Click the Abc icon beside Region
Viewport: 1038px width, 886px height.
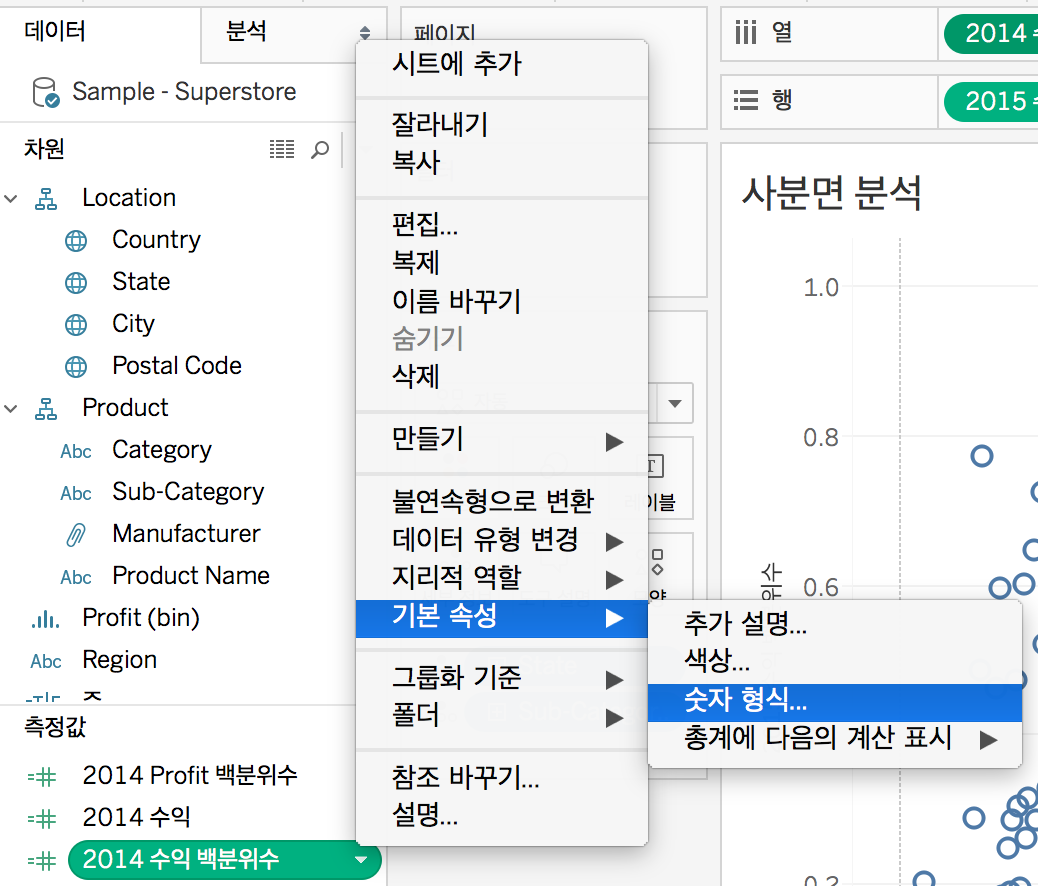click(x=46, y=662)
